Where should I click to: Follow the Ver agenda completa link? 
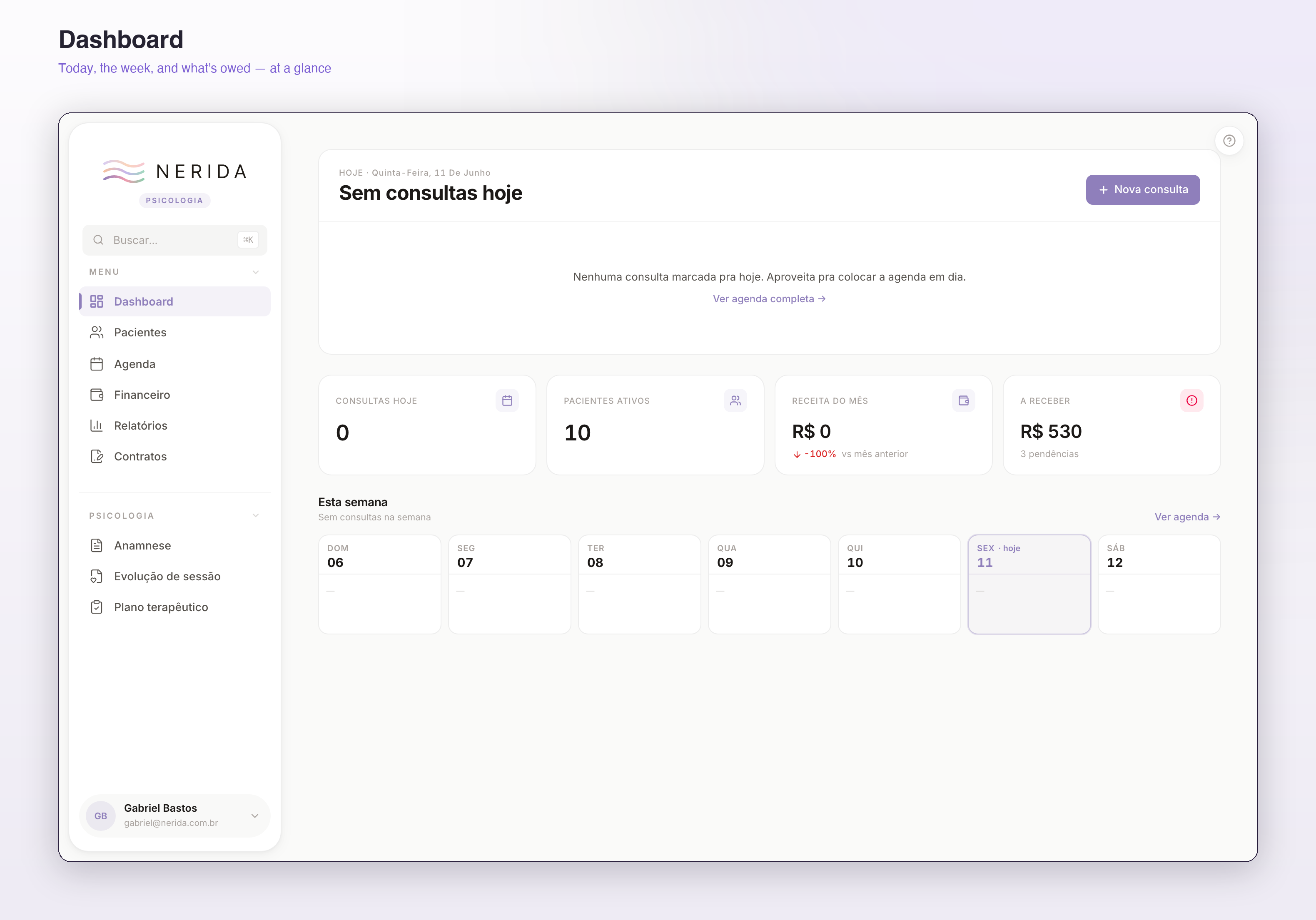tap(769, 299)
